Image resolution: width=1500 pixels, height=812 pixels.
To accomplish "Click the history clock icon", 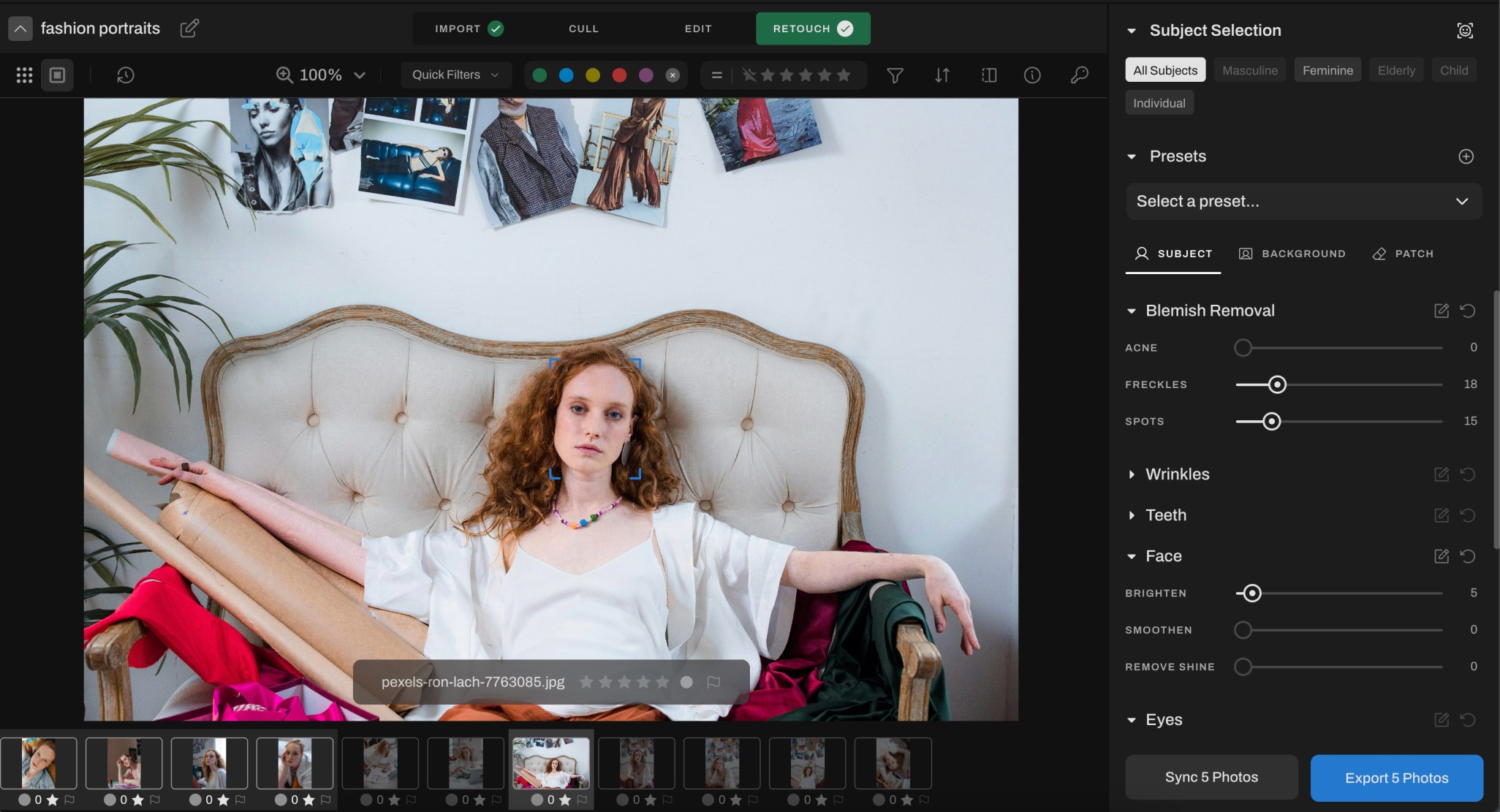I will (x=125, y=75).
